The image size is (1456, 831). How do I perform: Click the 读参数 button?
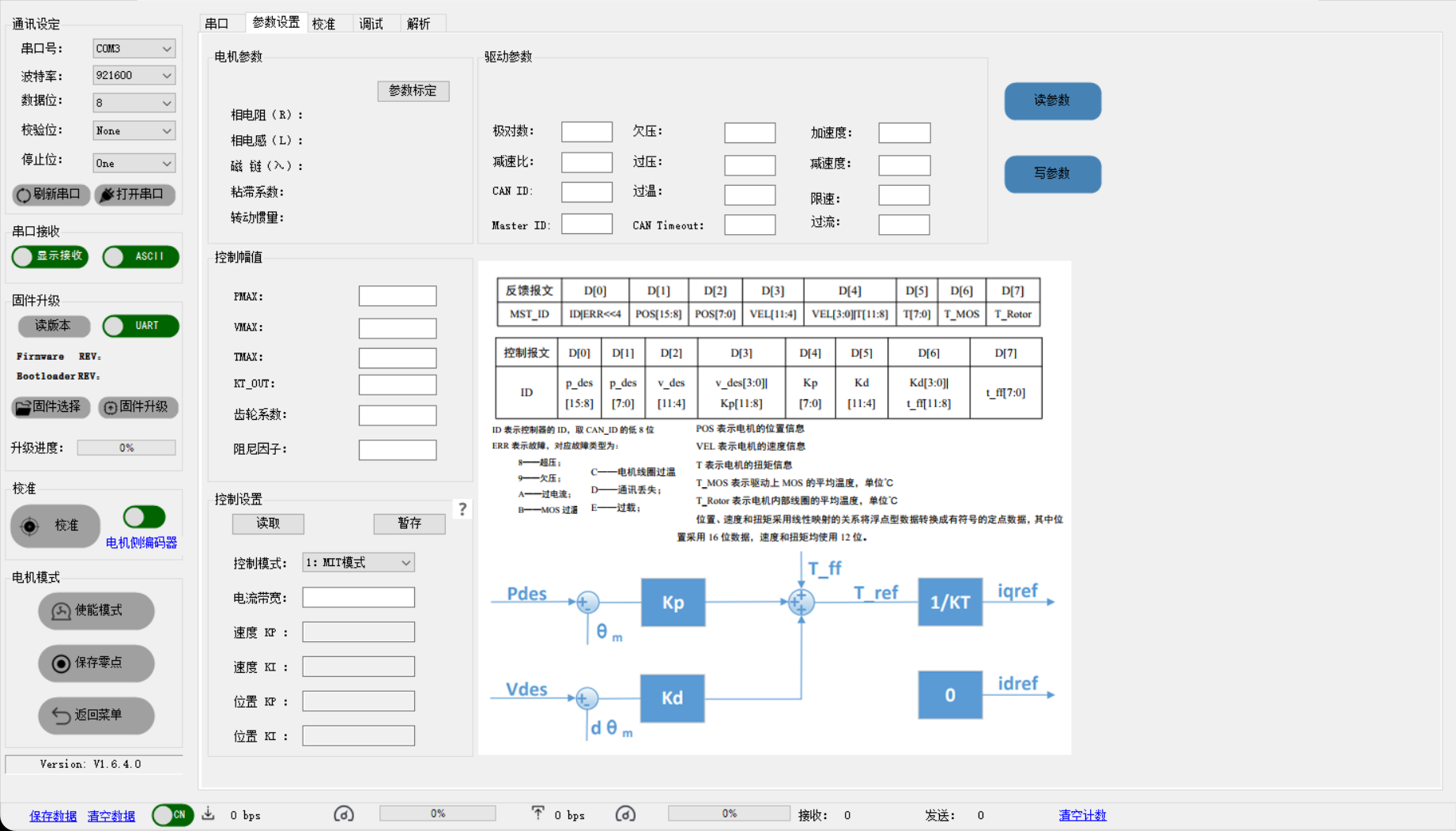pos(1053,100)
